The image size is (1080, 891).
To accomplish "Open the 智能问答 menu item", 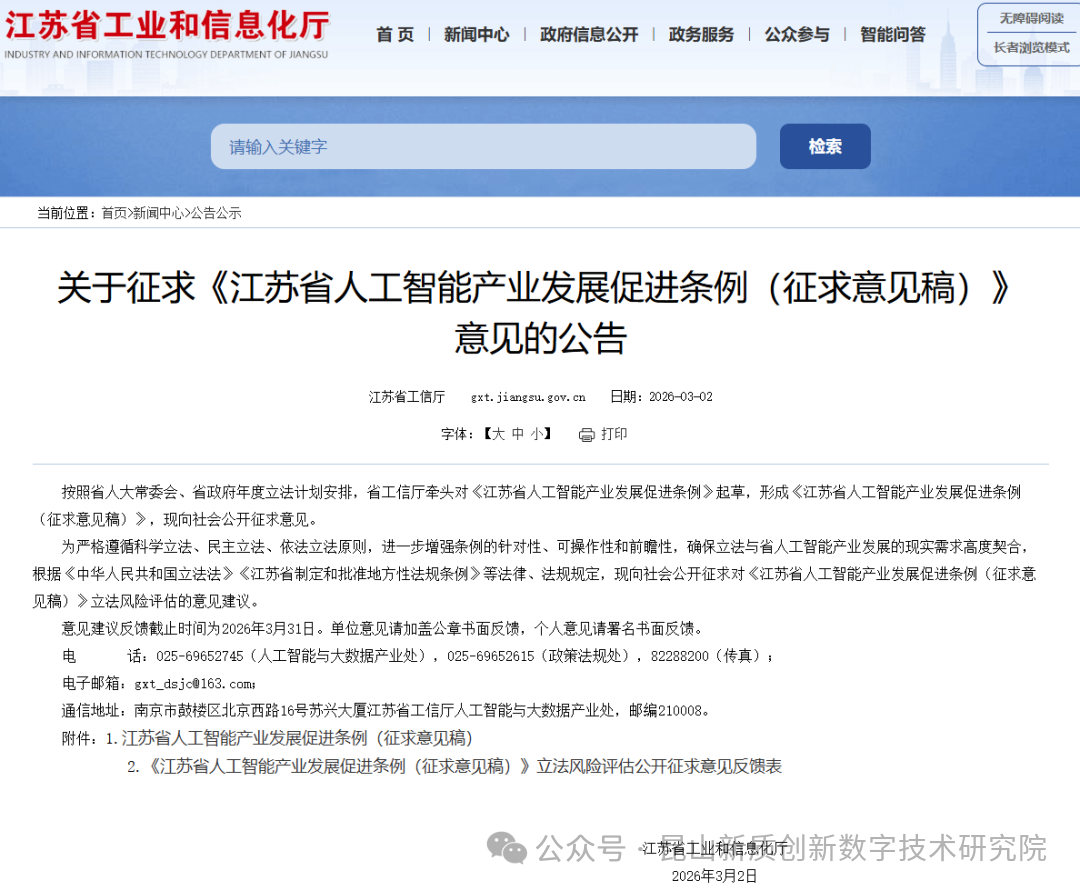I will click(x=892, y=34).
